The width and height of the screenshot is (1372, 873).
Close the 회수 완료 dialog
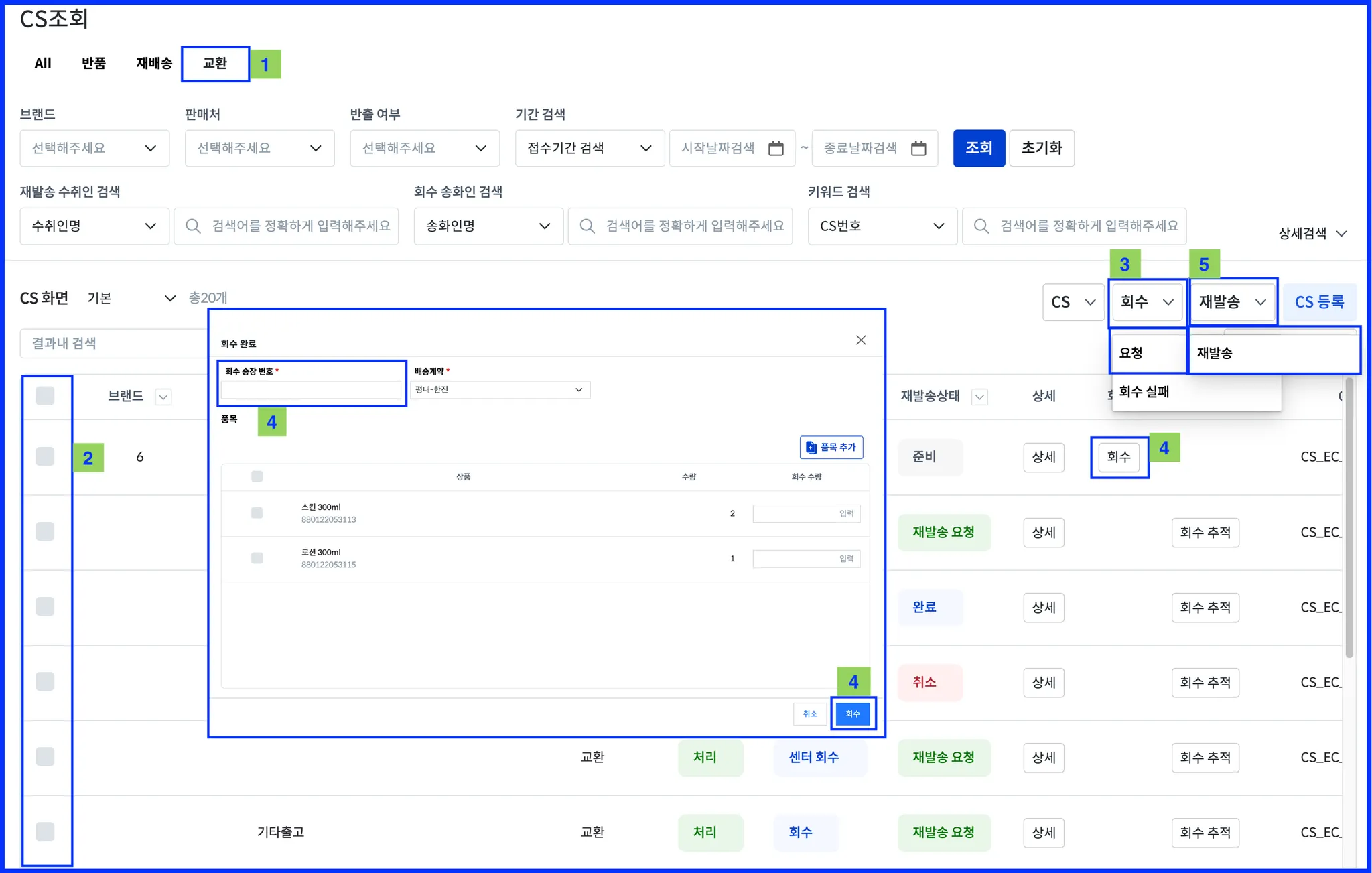click(861, 340)
